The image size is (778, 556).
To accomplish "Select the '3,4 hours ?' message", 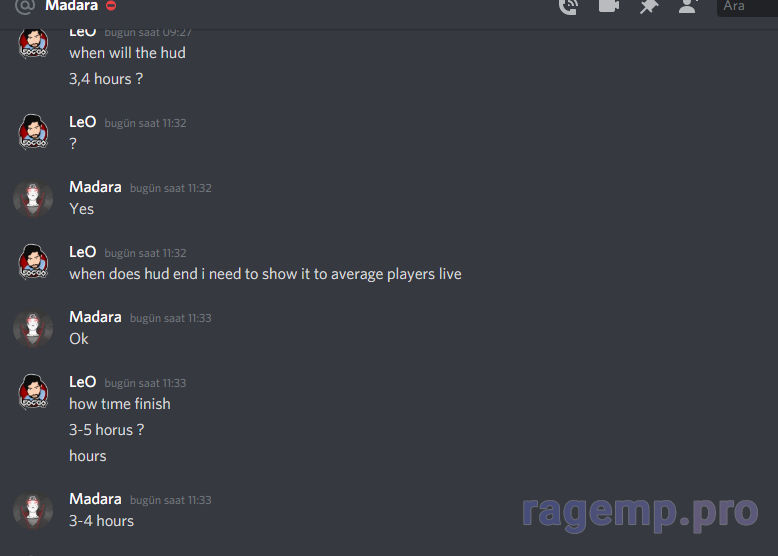I will tap(106, 79).
